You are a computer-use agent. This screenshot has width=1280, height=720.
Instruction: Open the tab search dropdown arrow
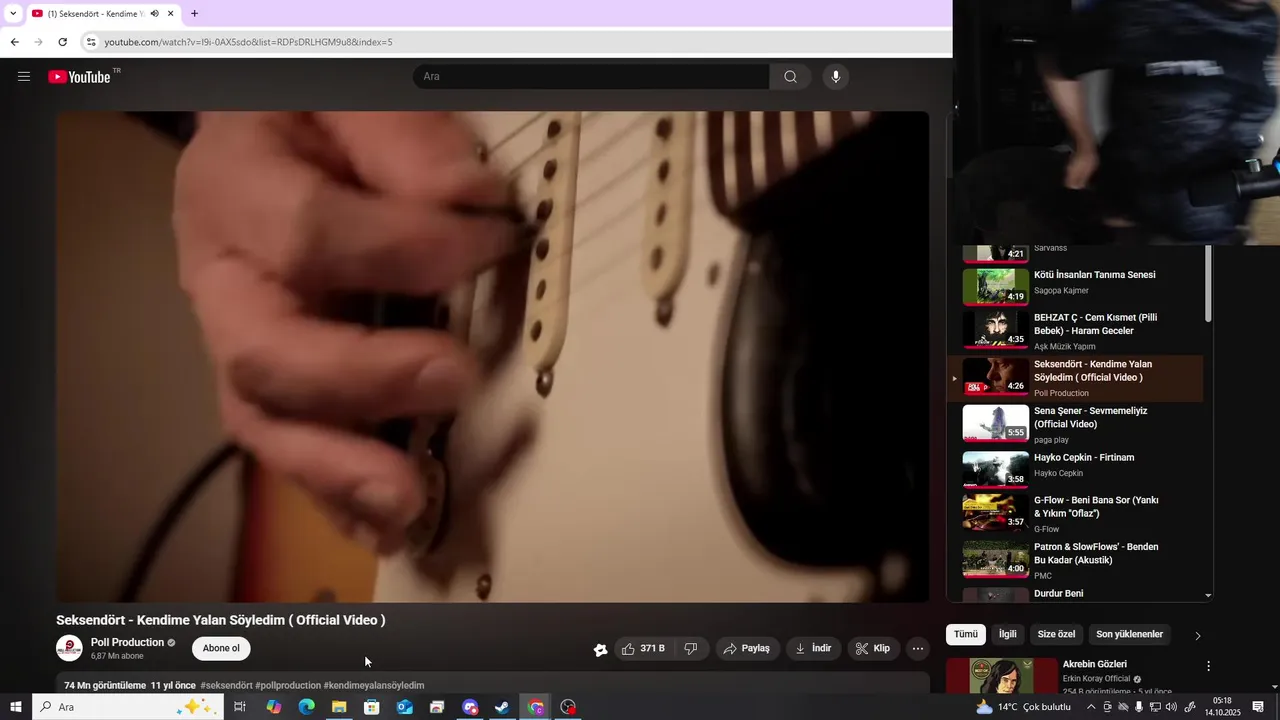(13, 14)
